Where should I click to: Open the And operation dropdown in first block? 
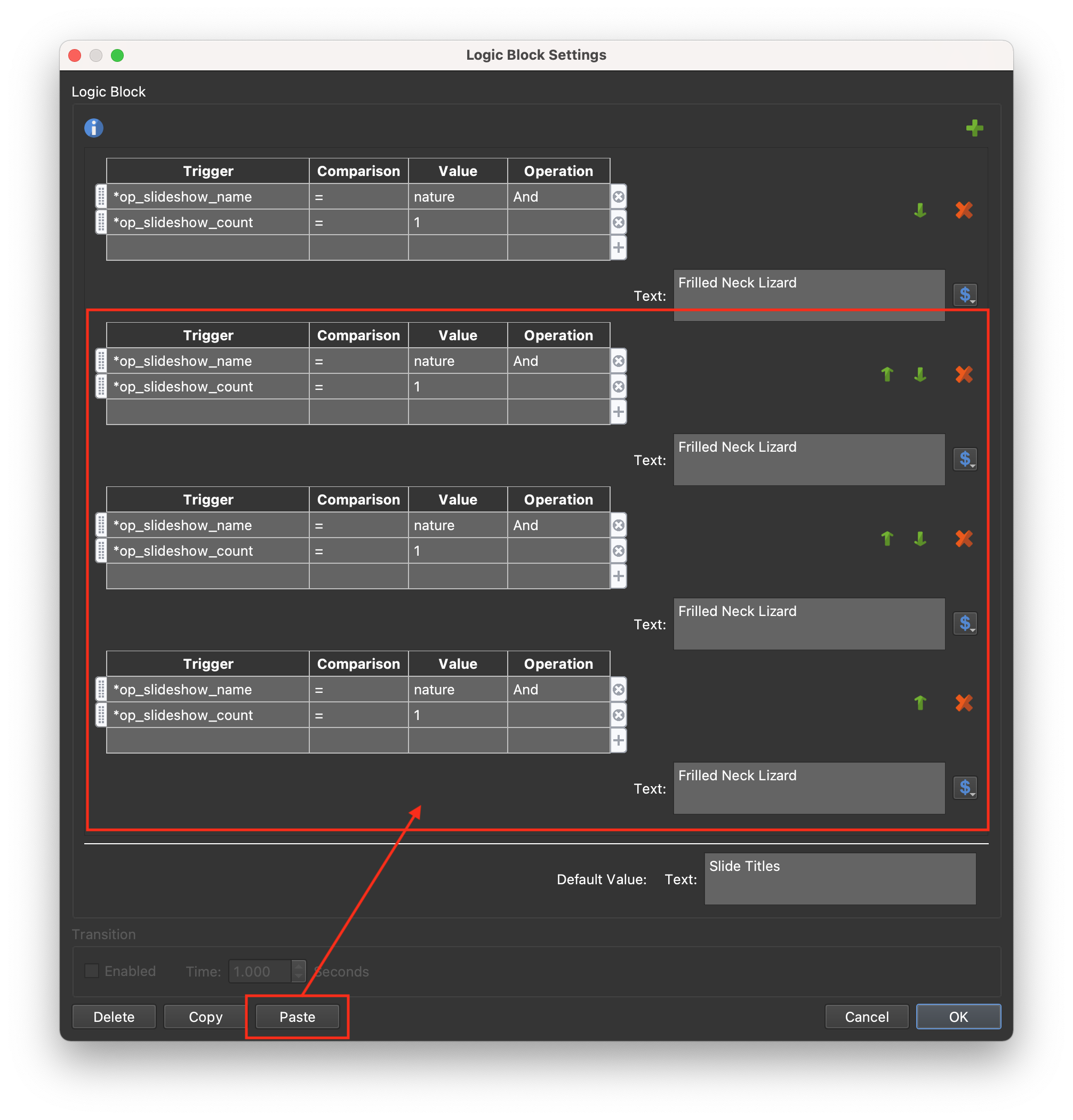pyautogui.click(x=558, y=197)
